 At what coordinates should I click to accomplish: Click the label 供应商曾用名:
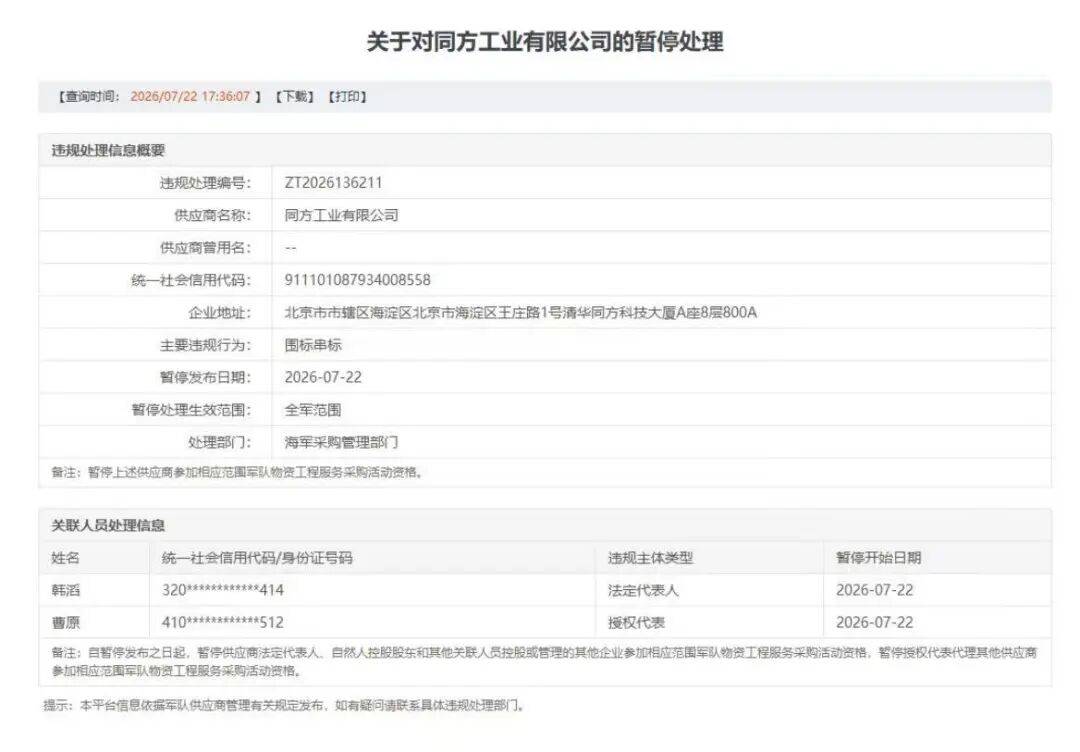click(x=205, y=247)
